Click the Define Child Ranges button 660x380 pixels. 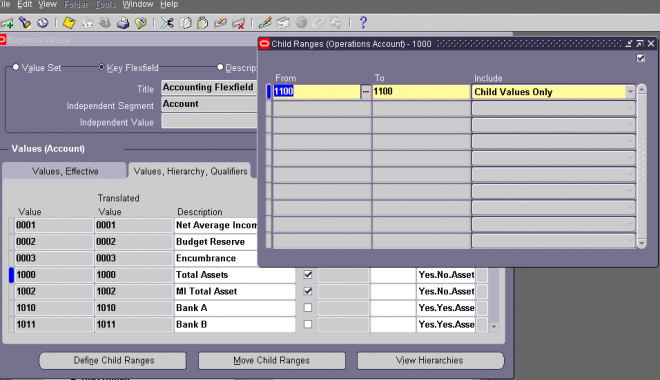pos(113,361)
